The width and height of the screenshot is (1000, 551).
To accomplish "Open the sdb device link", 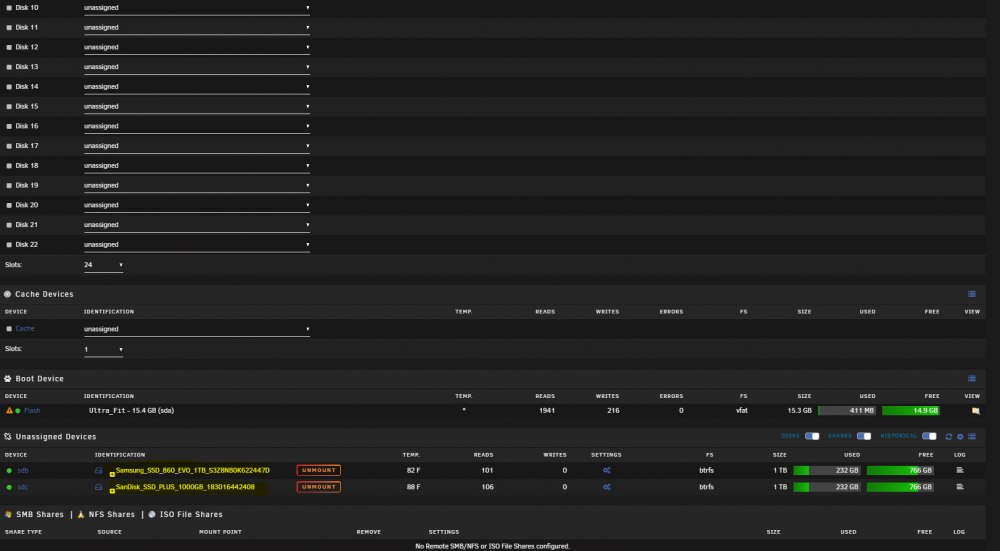I will click(22, 471).
